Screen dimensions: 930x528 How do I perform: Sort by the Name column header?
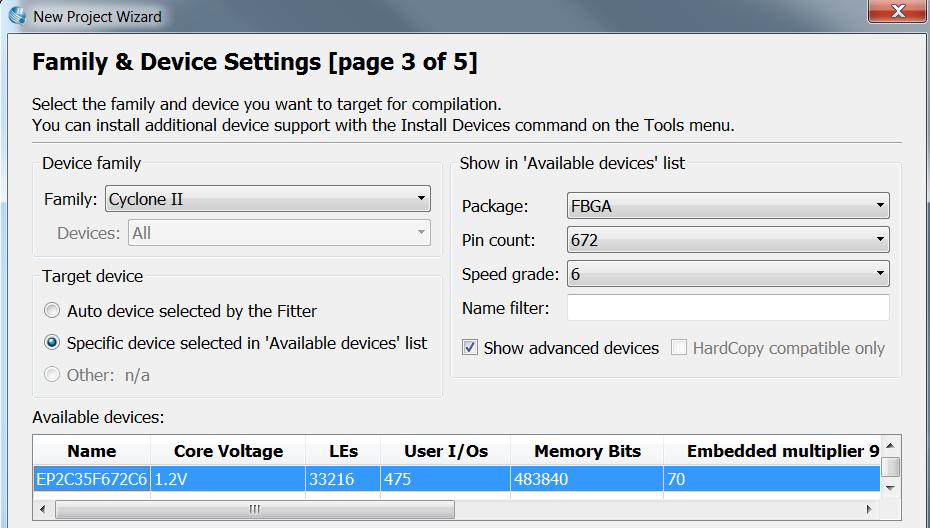coord(91,451)
